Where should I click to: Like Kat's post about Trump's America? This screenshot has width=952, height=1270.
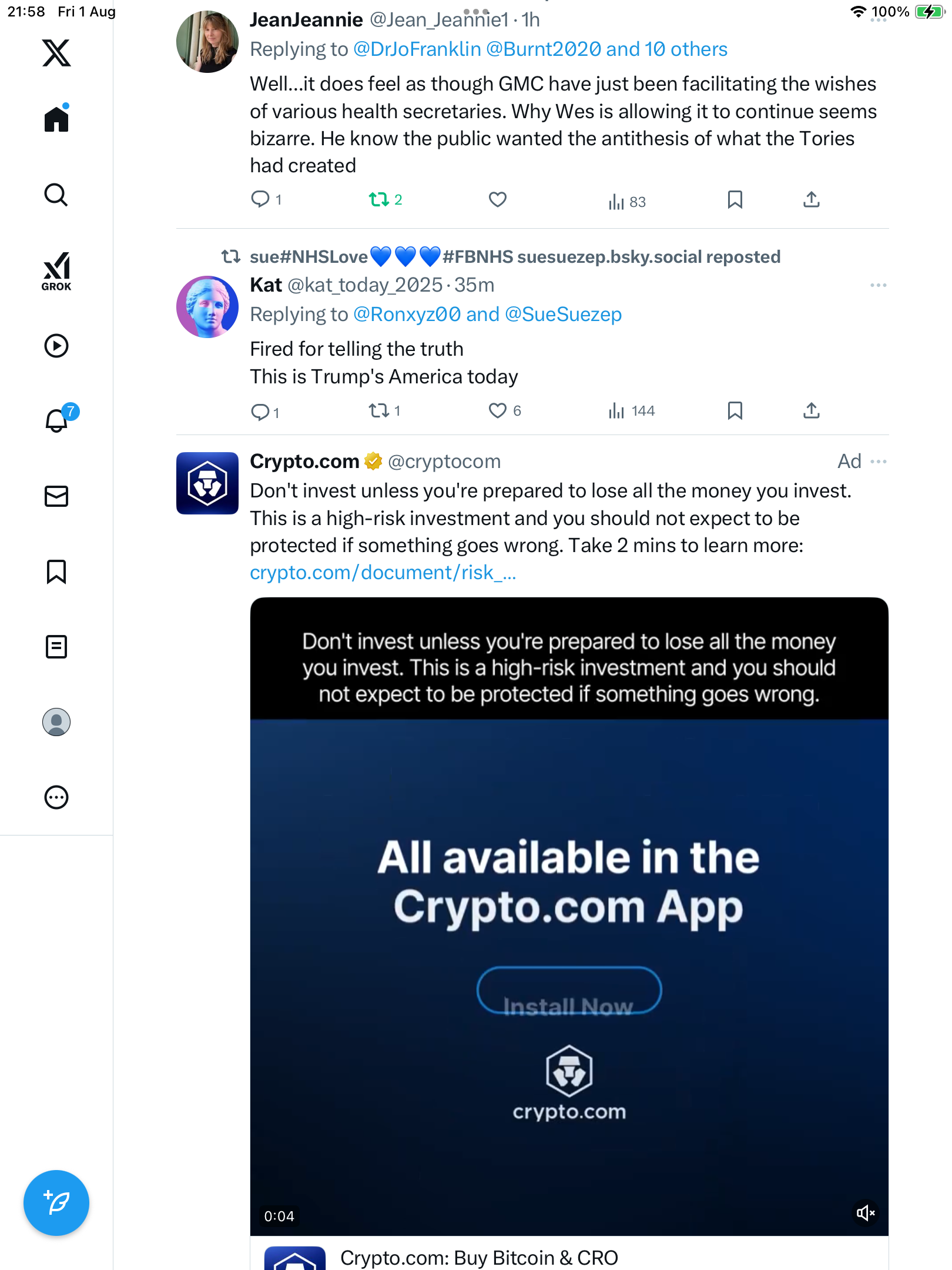[x=498, y=410]
